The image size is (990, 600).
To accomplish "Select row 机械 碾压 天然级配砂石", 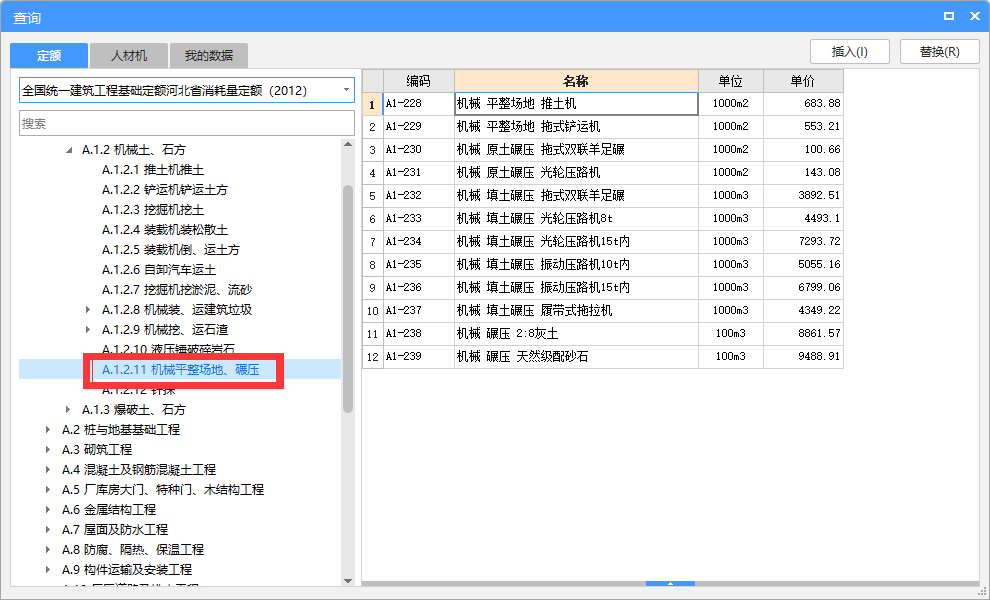I will tap(576, 357).
